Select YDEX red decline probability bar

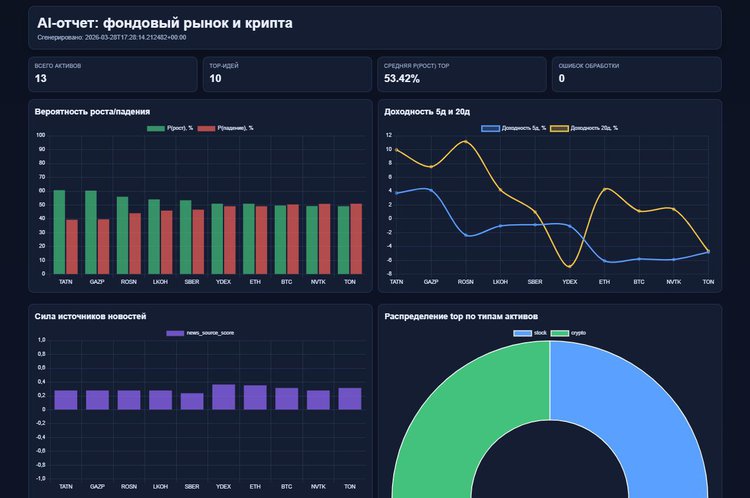pyautogui.click(x=230, y=240)
